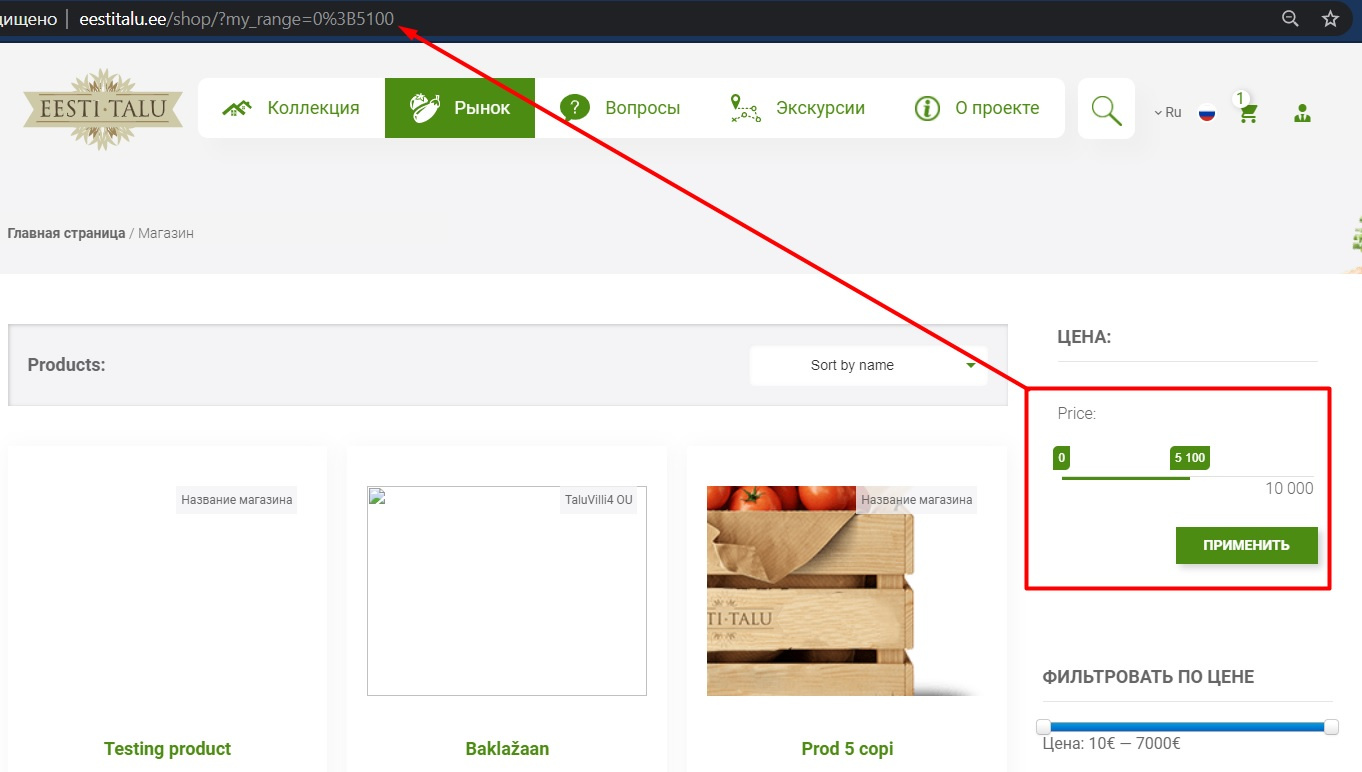Screen dimensions: 1362x772
Task: Open the Prod 5 copi product link
Action: coord(847,749)
